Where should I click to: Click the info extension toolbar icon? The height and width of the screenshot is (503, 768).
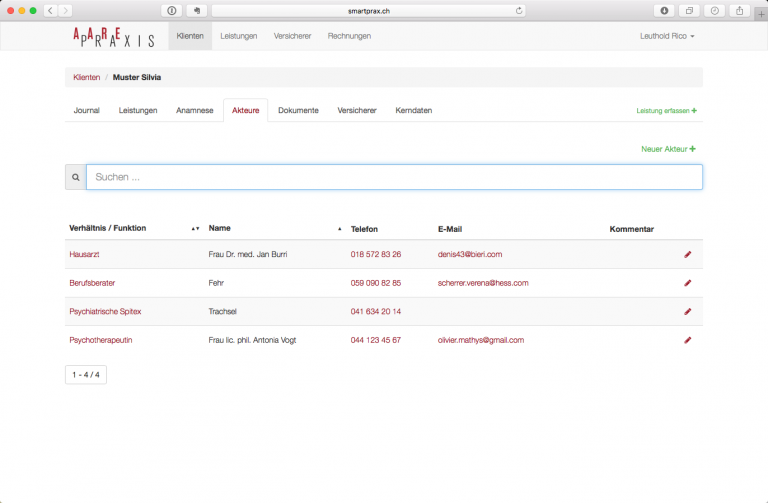172,10
